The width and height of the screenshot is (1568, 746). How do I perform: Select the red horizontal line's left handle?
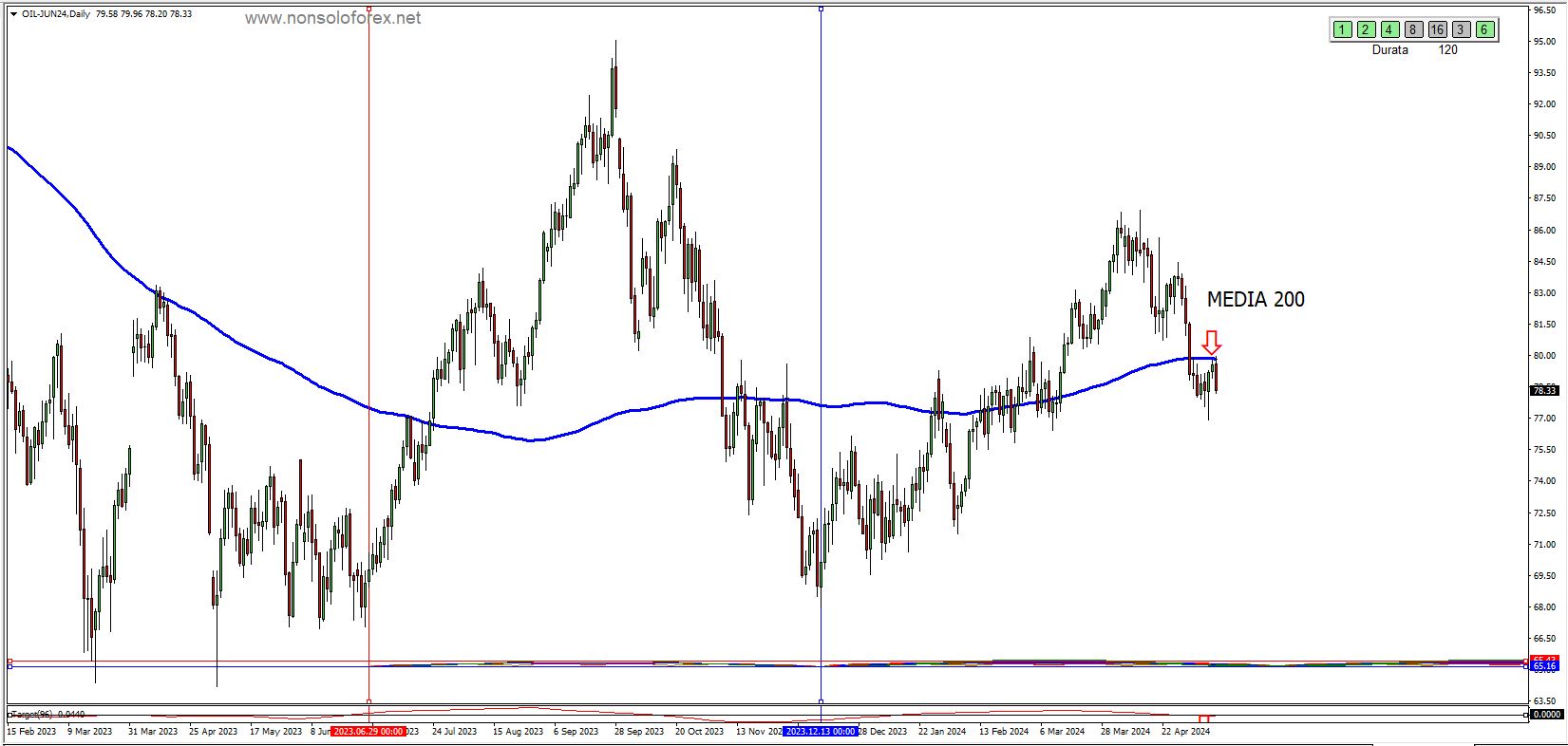point(9,661)
